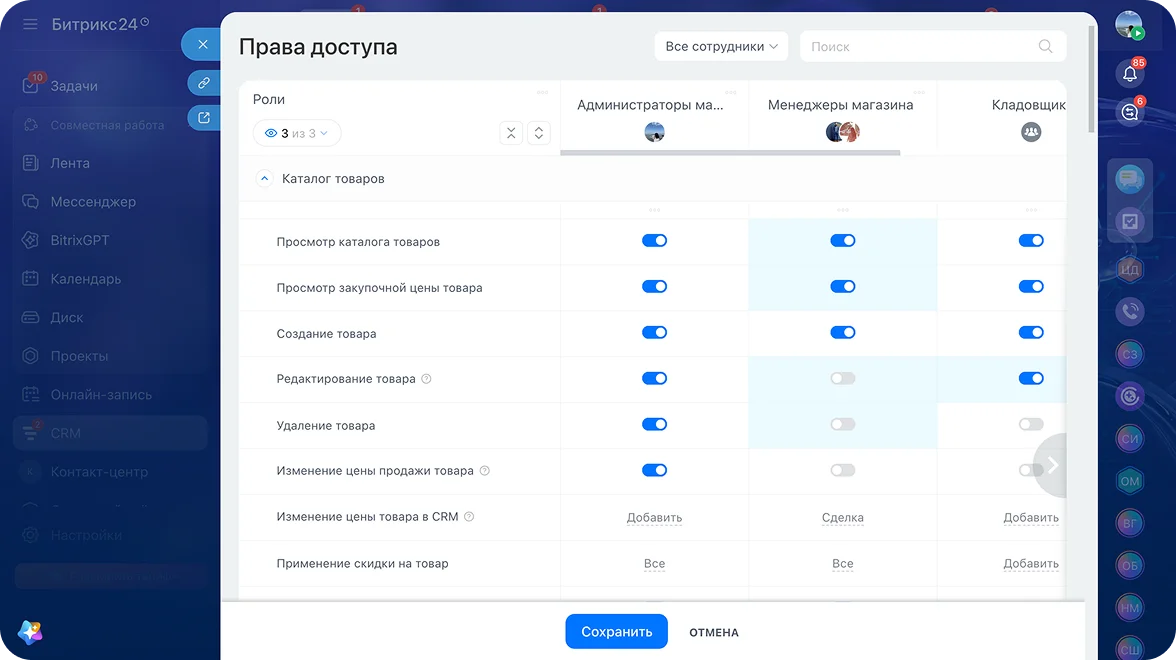Click the horizontal roles scrollbar
This screenshot has height=660, width=1176.
tap(730, 153)
